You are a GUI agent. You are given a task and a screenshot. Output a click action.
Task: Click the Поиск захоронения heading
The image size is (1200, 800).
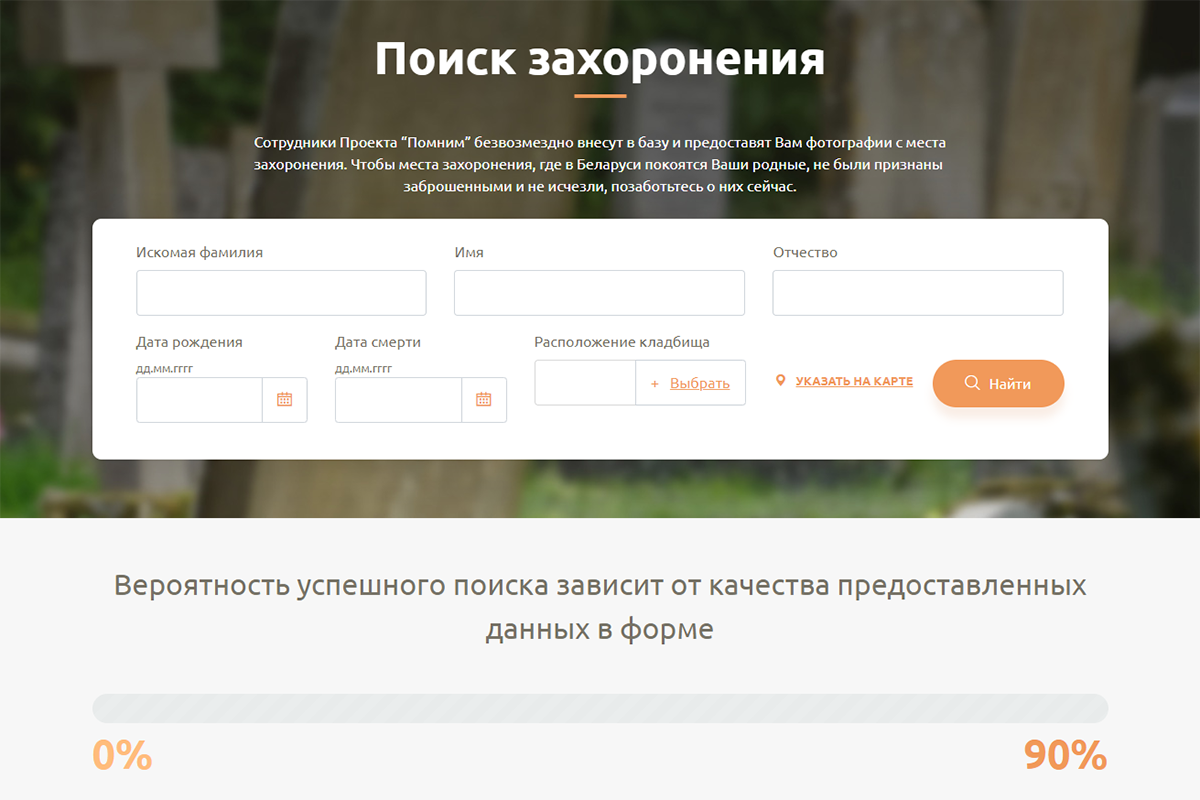(x=600, y=60)
